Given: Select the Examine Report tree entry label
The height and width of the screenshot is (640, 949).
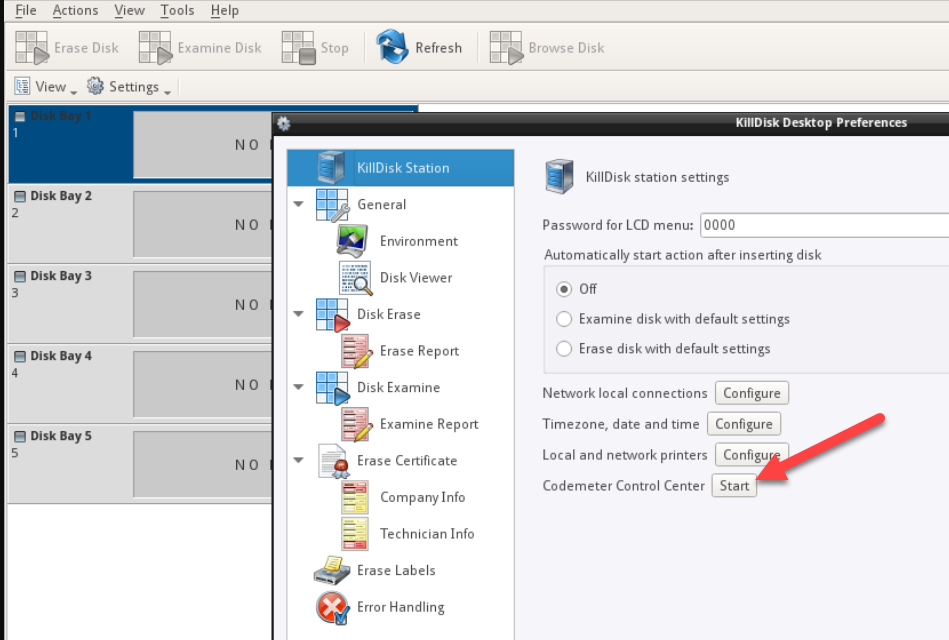Looking at the screenshot, I should (429, 424).
